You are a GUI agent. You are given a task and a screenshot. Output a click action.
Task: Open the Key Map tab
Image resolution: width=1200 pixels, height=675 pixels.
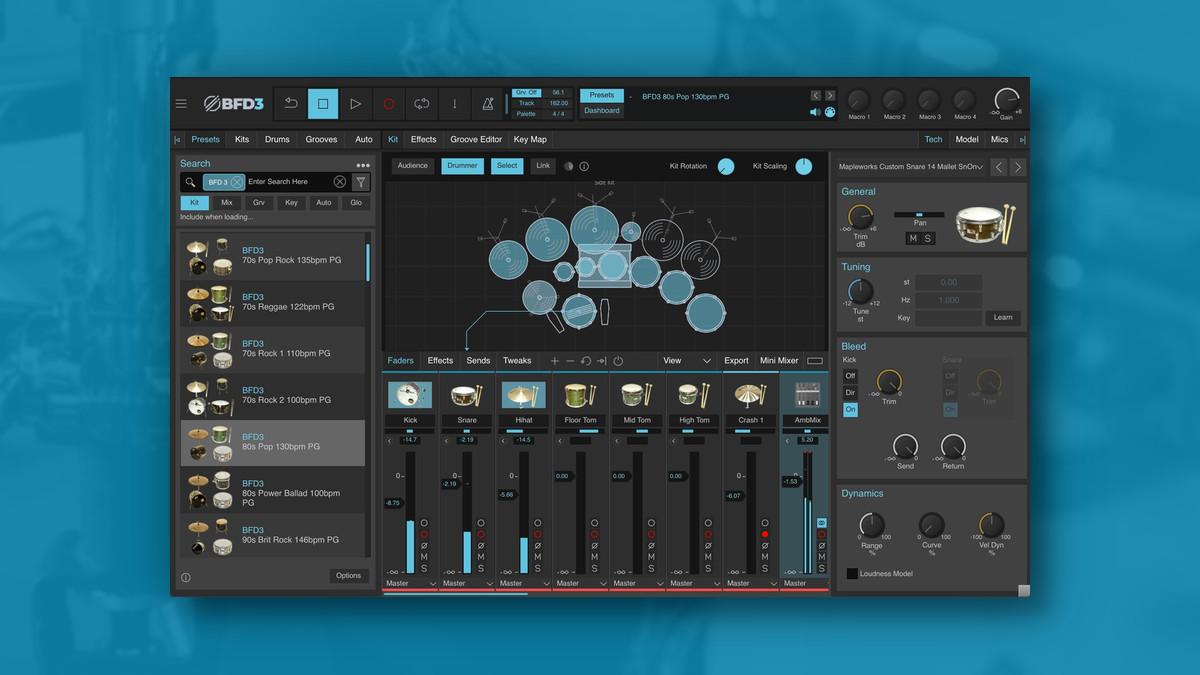[530, 140]
